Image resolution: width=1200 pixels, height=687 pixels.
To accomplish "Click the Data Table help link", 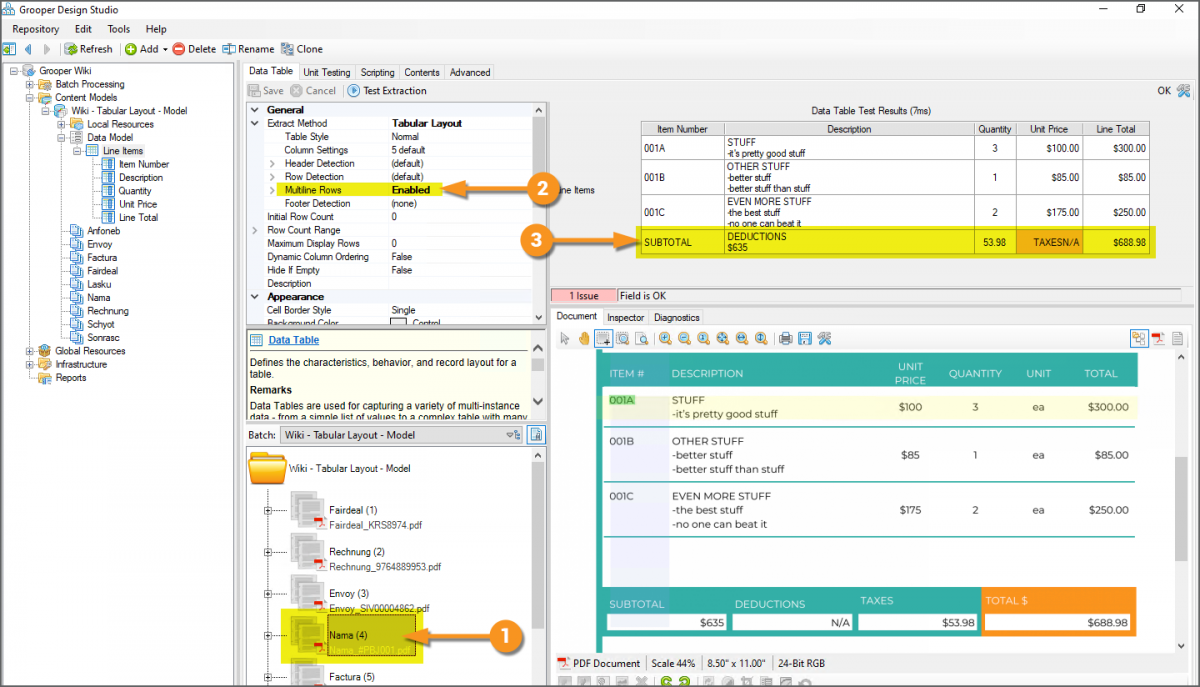I will [293, 340].
